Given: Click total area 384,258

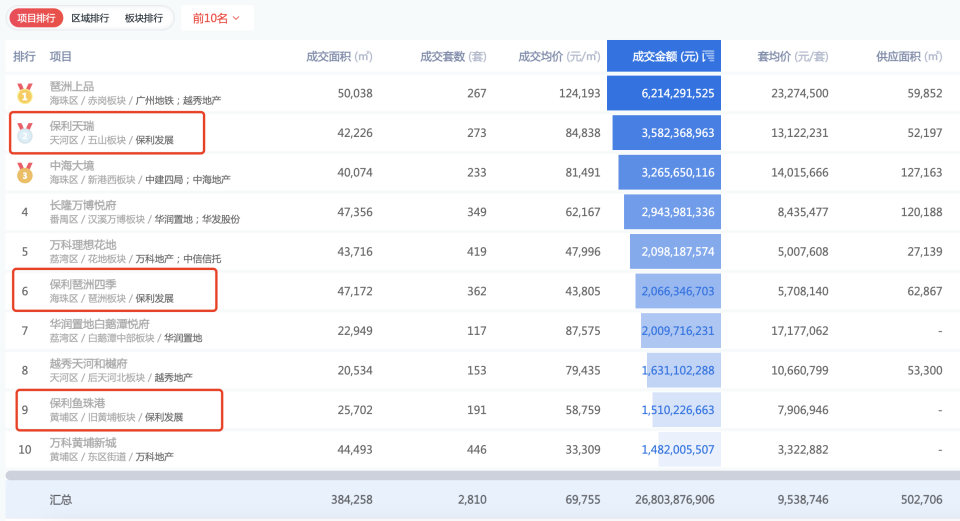Looking at the screenshot, I should tap(351, 500).
